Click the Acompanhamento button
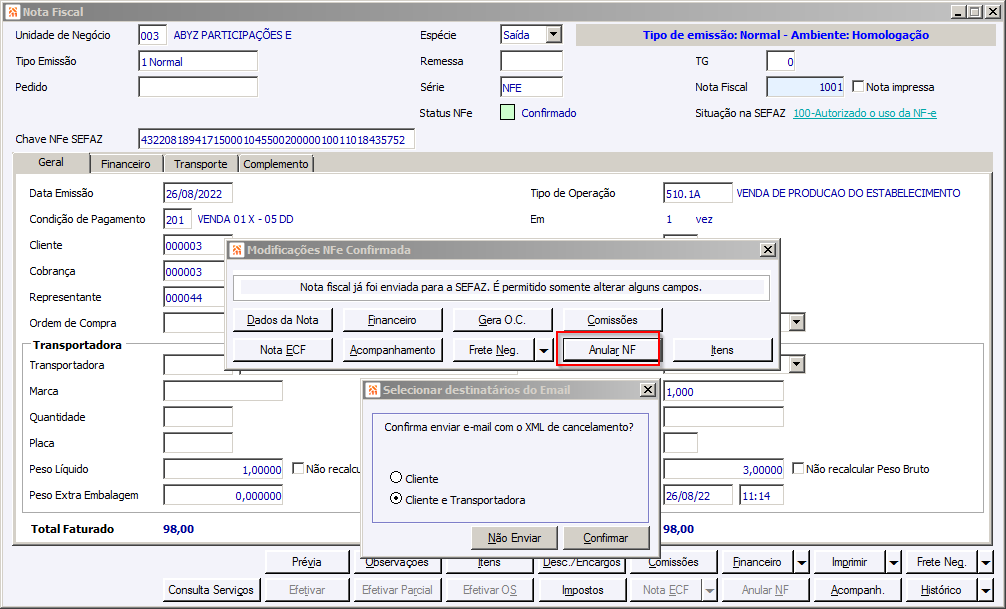 click(393, 350)
